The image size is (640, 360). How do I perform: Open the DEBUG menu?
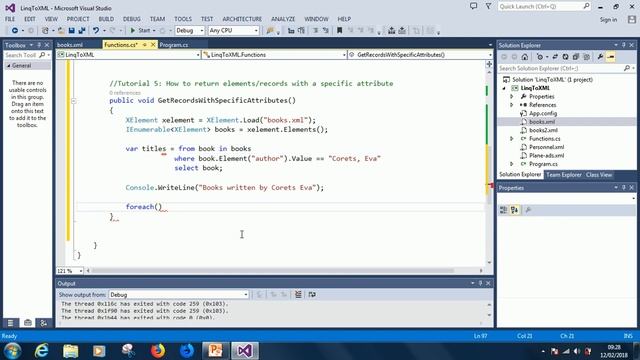tap(131, 19)
